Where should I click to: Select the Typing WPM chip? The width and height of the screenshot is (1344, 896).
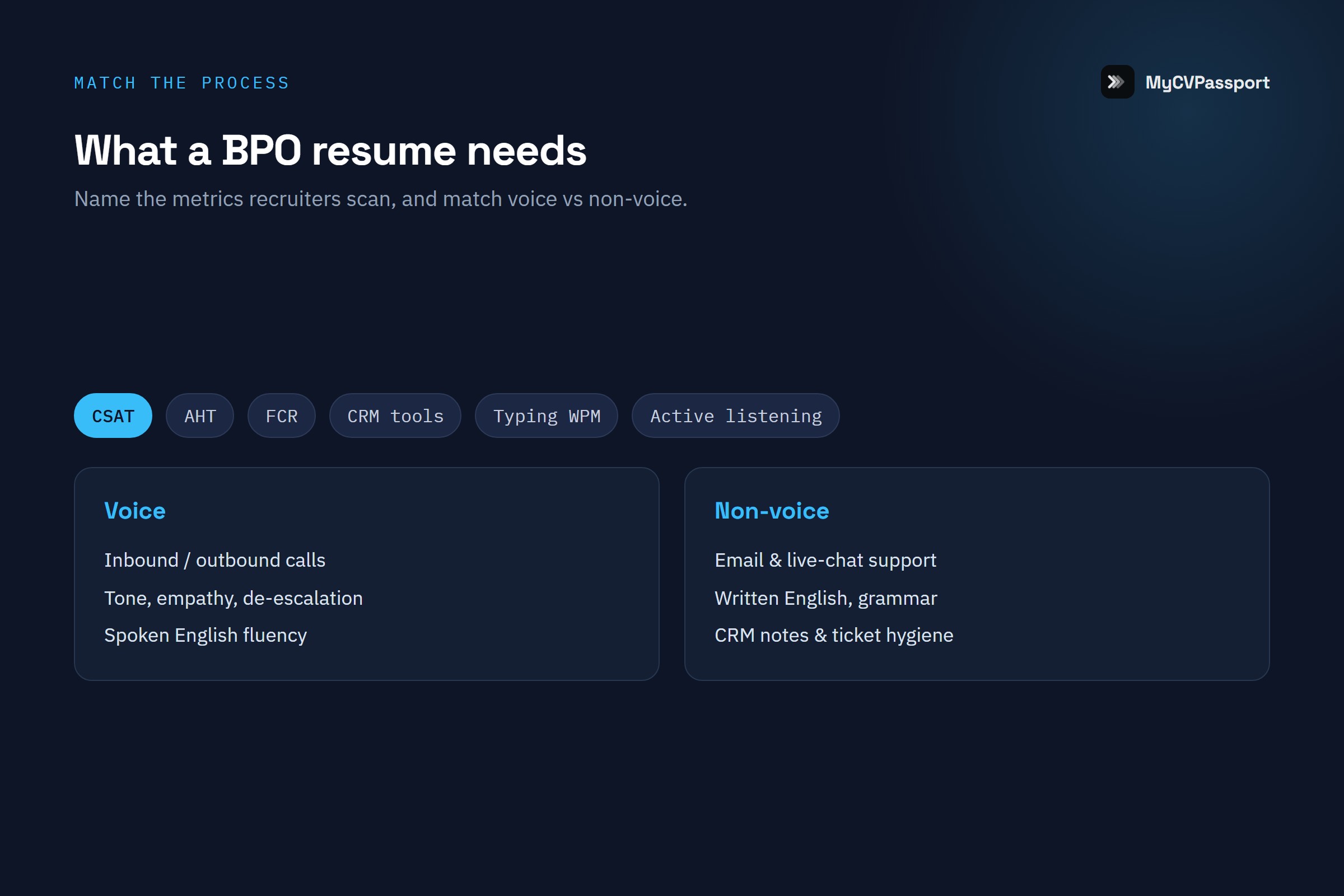[547, 416]
